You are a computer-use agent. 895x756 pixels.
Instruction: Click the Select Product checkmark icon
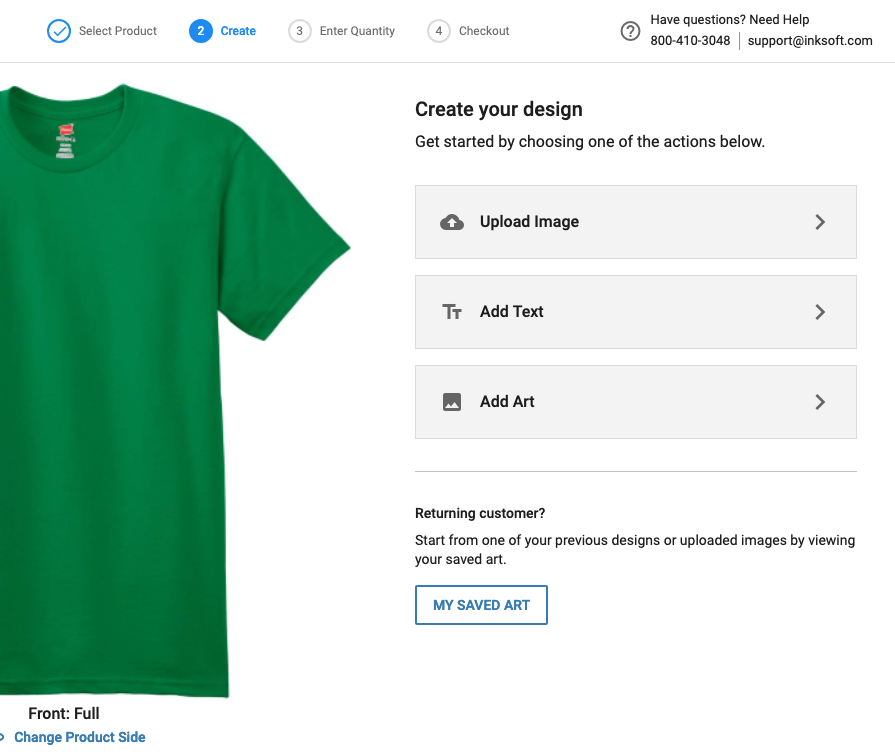coord(59,31)
